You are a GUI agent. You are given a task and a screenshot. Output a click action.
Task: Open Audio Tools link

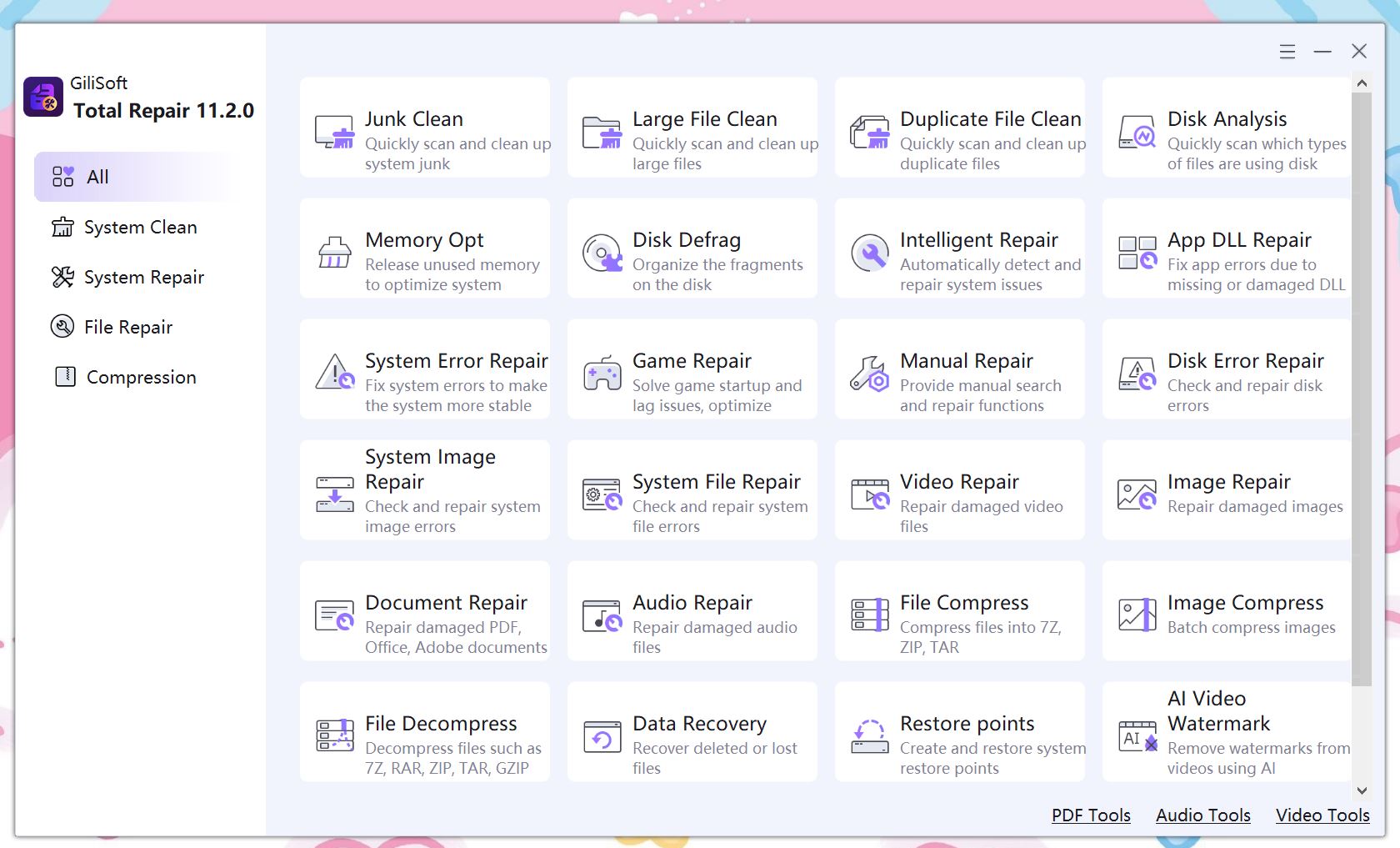(1202, 815)
